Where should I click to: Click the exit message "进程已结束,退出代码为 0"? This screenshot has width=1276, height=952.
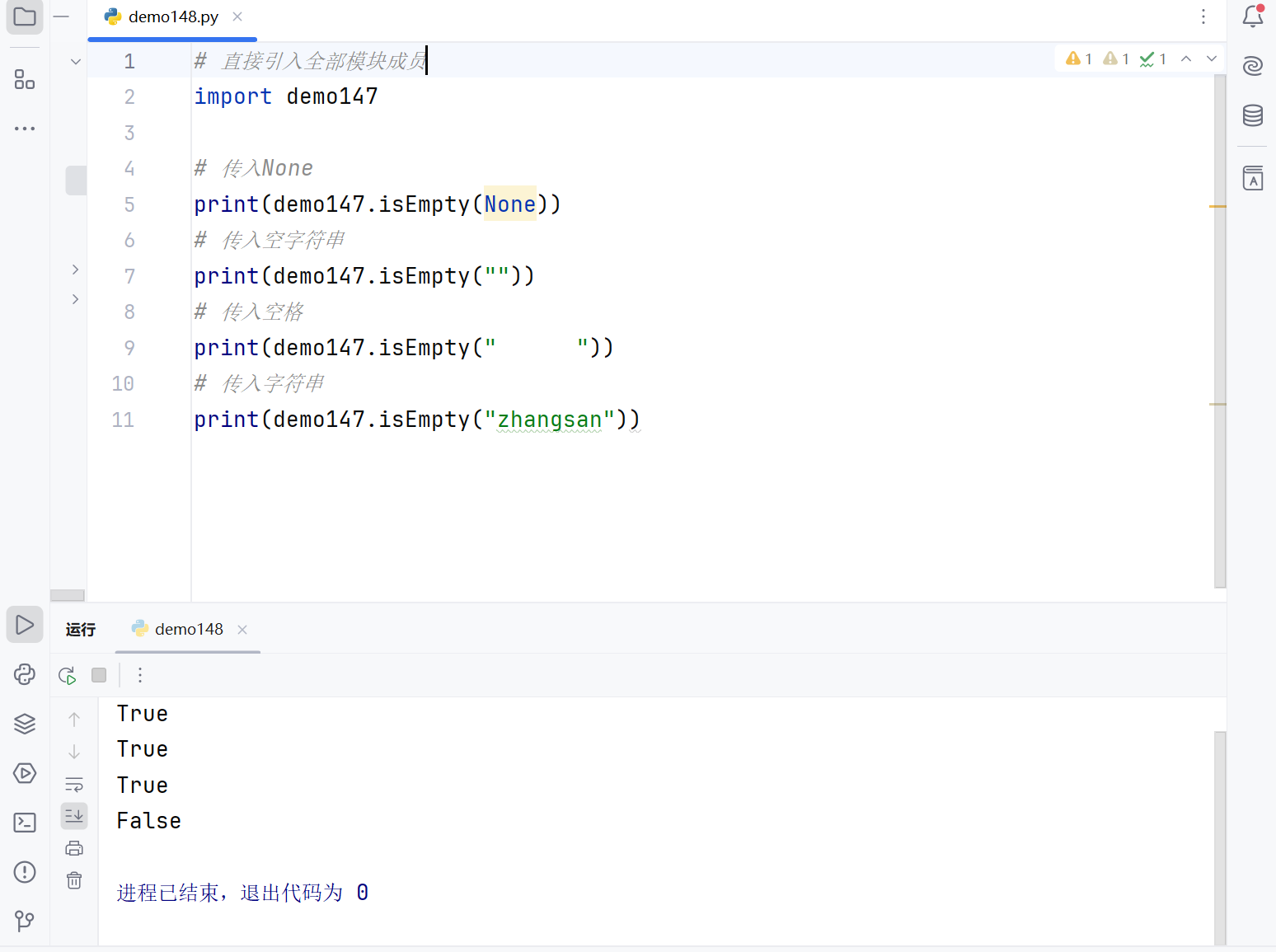coord(243,893)
